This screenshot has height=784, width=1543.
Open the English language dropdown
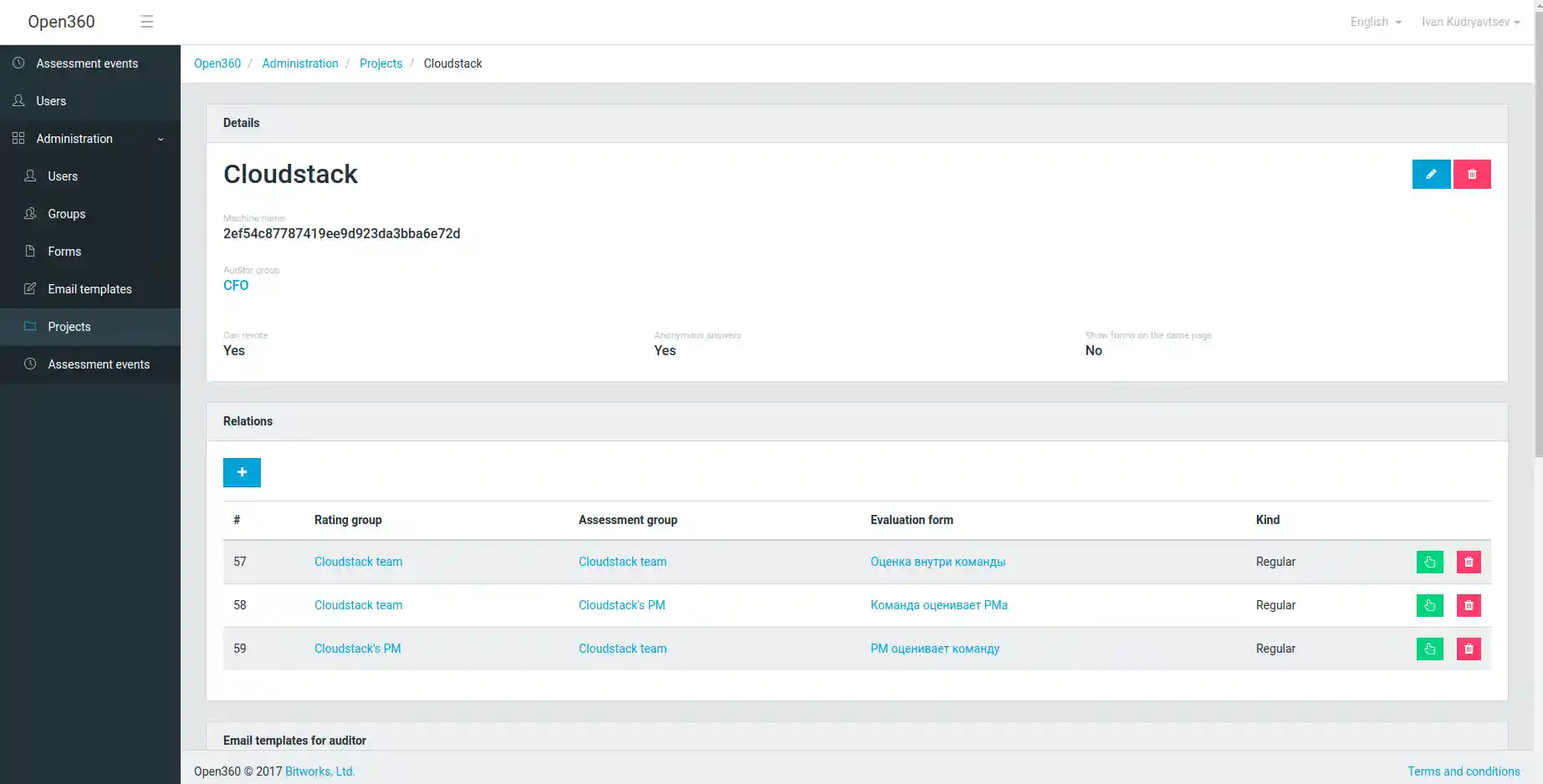(x=1375, y=22)
